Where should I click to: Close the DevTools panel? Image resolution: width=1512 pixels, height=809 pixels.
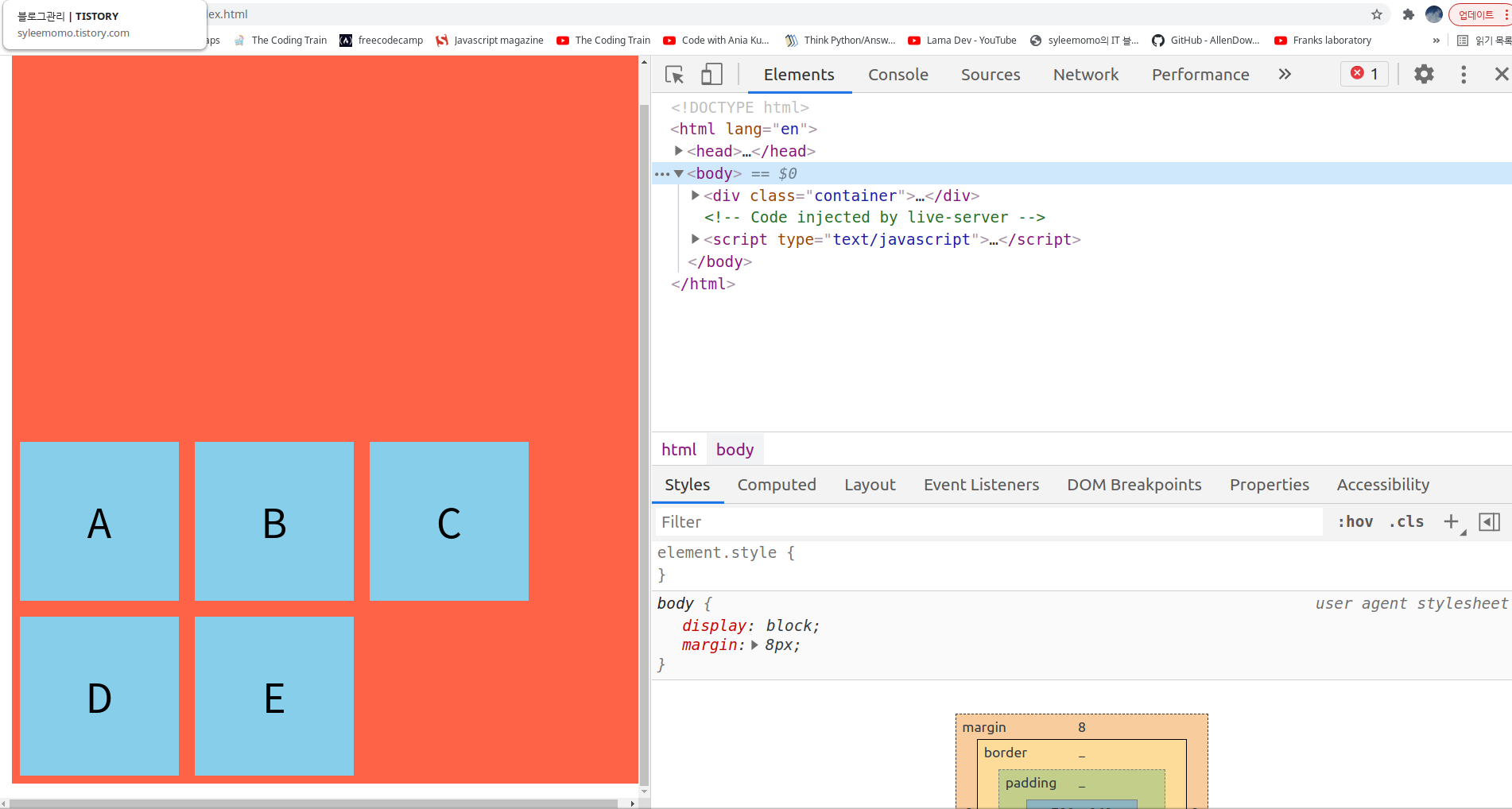click(1501, 74)
